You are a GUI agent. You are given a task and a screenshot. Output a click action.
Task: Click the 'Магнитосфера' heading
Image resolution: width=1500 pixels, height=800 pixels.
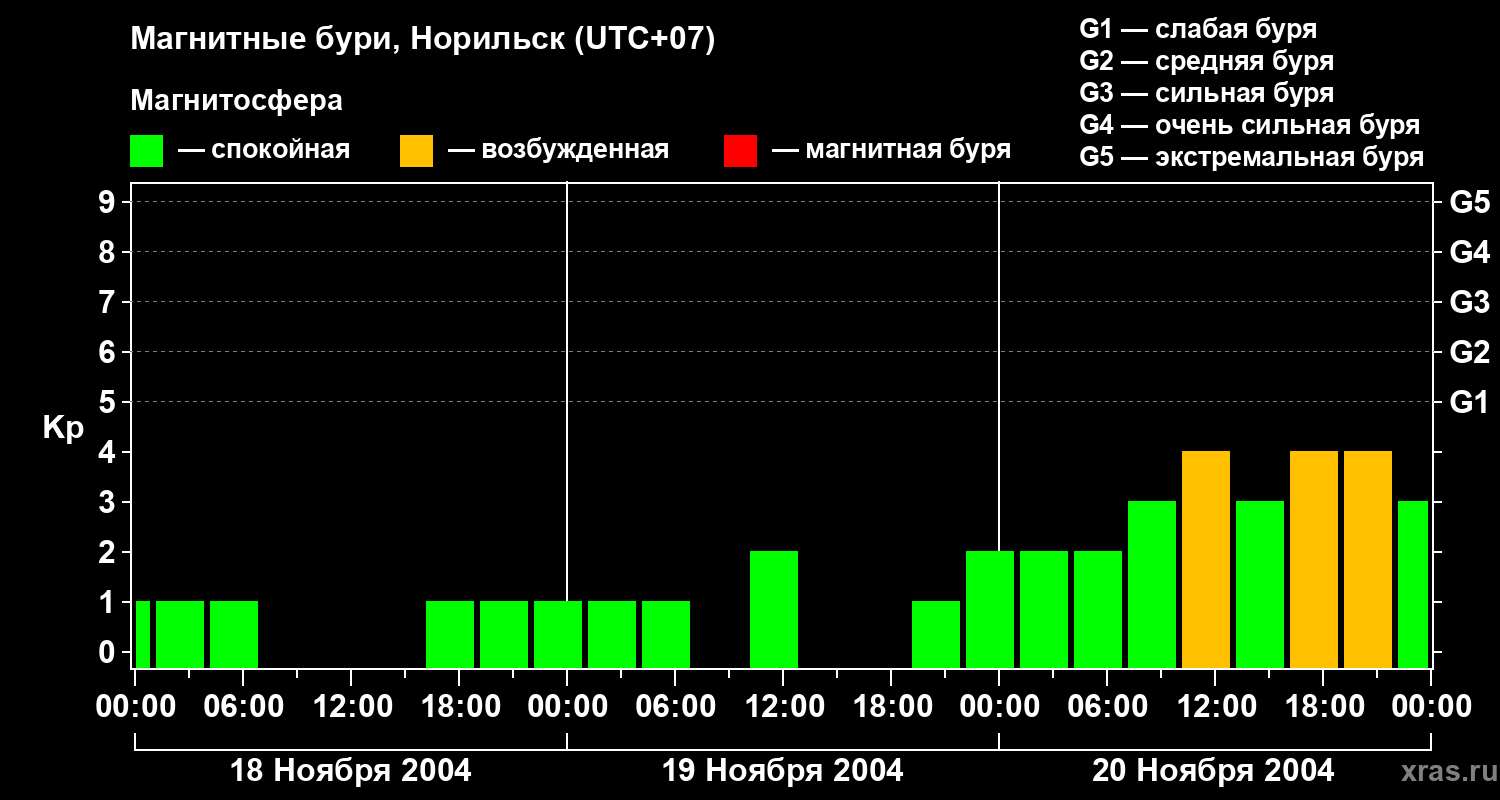point(237,101)
